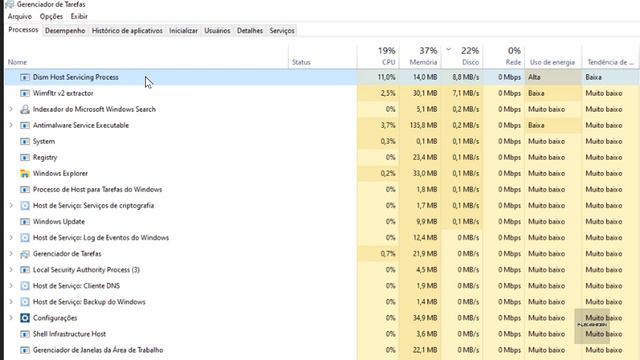Sort by Uso de energia column
The height and width of the screenshot is (360, 640).
(x=553, y=56)
